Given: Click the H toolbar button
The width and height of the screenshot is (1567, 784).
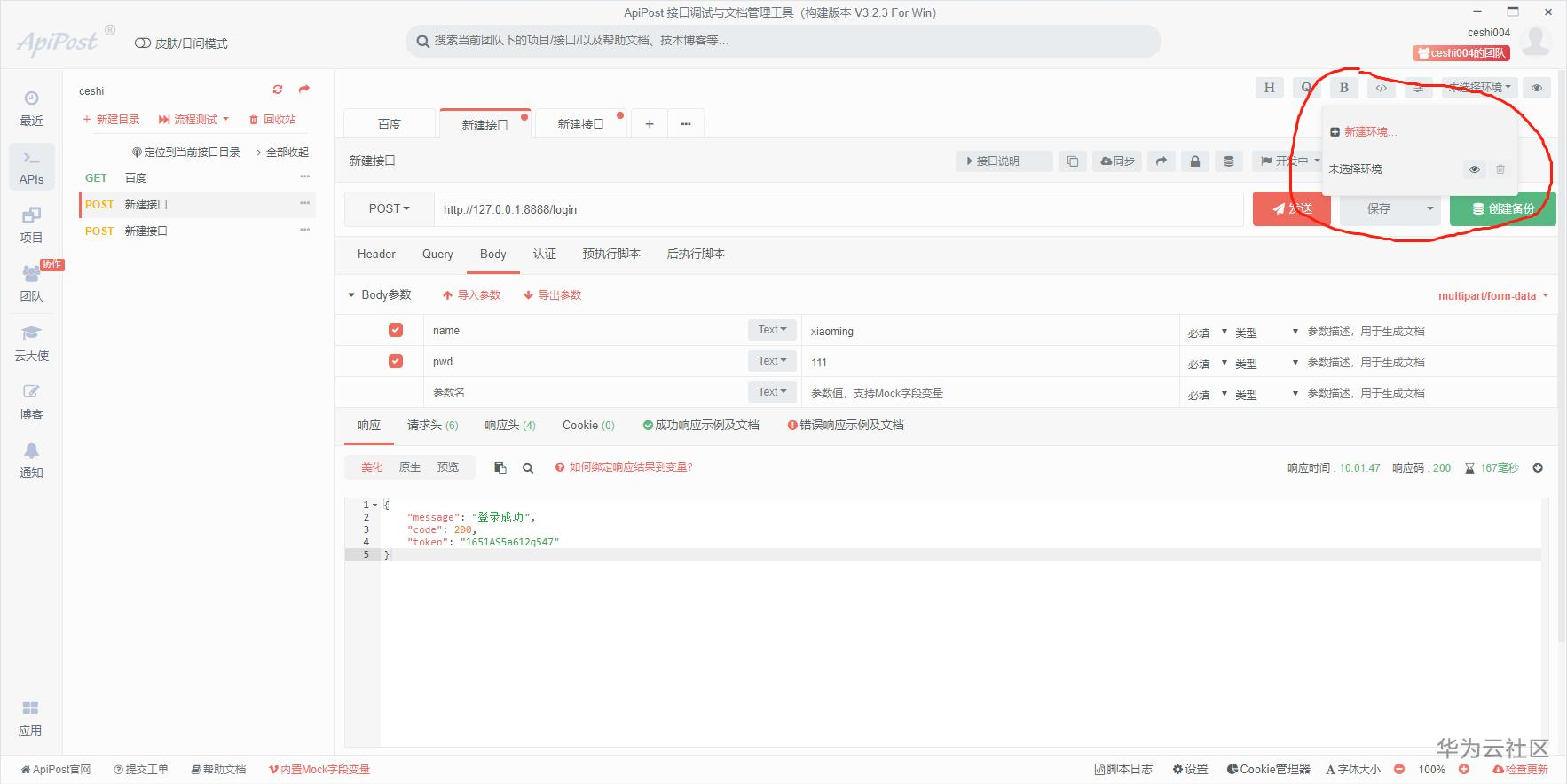Looking at the screenshot, I should coord(1269,88).
